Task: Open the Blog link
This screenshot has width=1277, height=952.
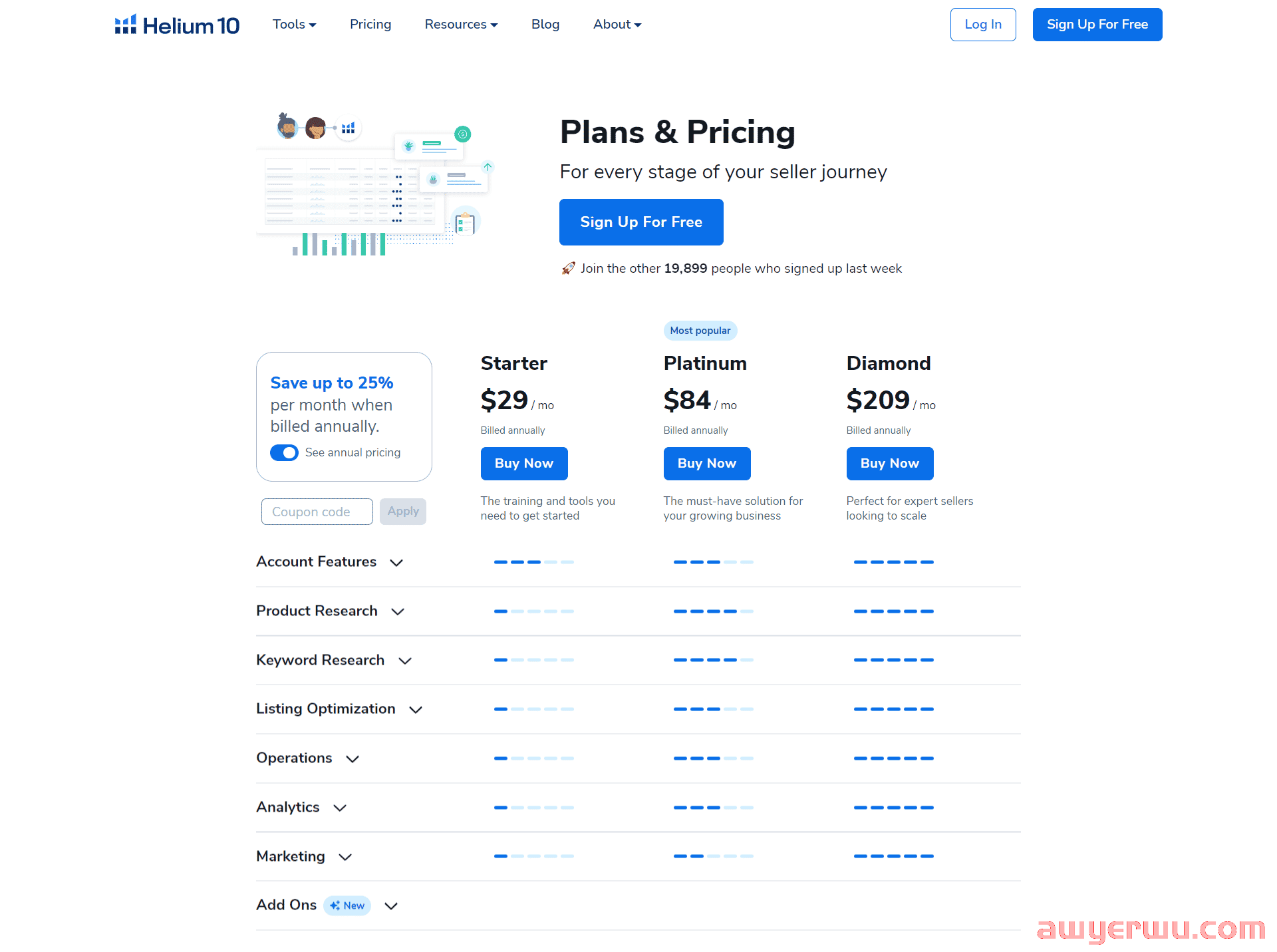Action: pyautogui.click(x=545, y=25)
